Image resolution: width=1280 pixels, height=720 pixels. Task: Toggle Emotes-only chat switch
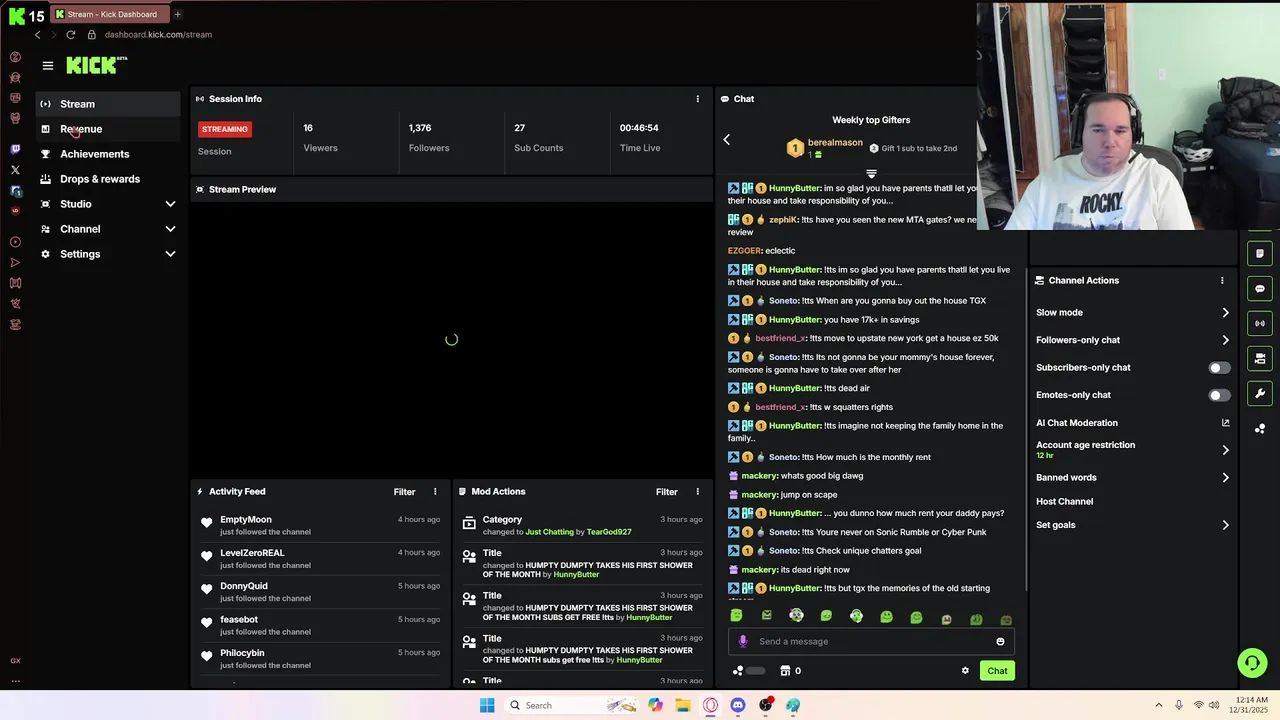coord(1219,395)
